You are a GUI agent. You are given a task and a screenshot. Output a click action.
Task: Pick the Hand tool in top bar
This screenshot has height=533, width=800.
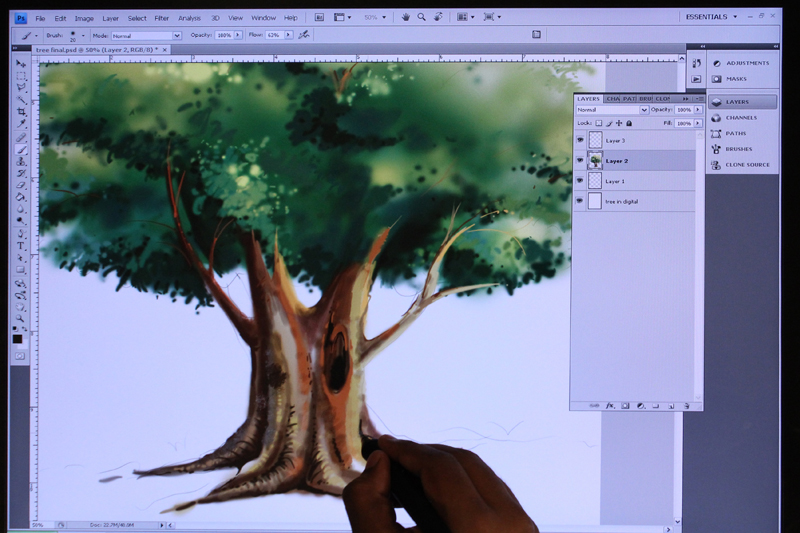point(406,17)
